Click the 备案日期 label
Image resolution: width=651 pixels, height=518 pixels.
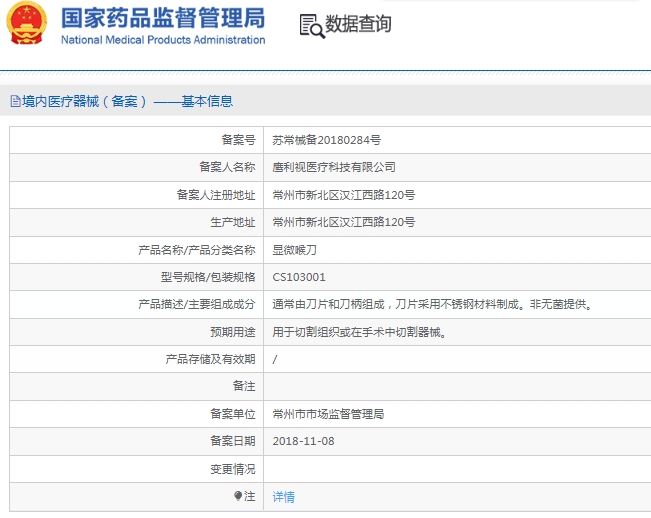[x=232, y=441]
